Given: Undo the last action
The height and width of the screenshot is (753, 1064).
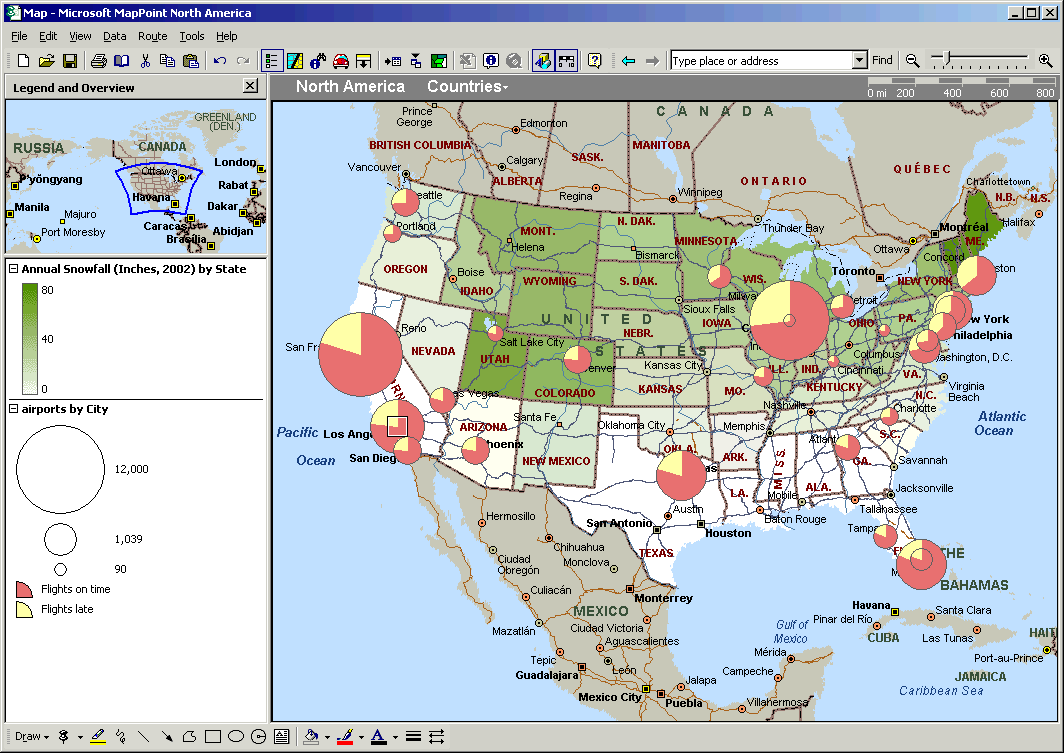Looking at the screenshot, I should [x=219, y=61].
